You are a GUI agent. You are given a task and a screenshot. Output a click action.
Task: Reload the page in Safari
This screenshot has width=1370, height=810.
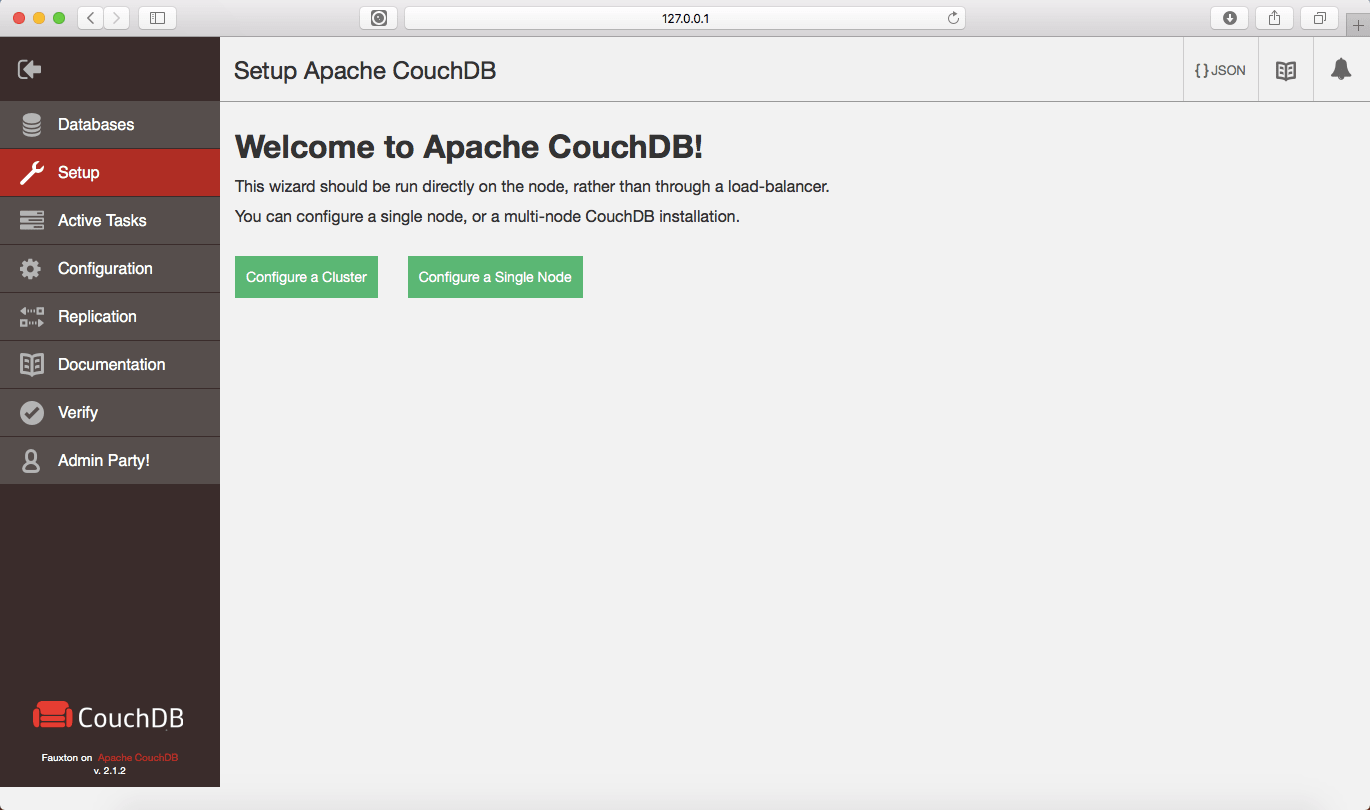tap(953, 18)
